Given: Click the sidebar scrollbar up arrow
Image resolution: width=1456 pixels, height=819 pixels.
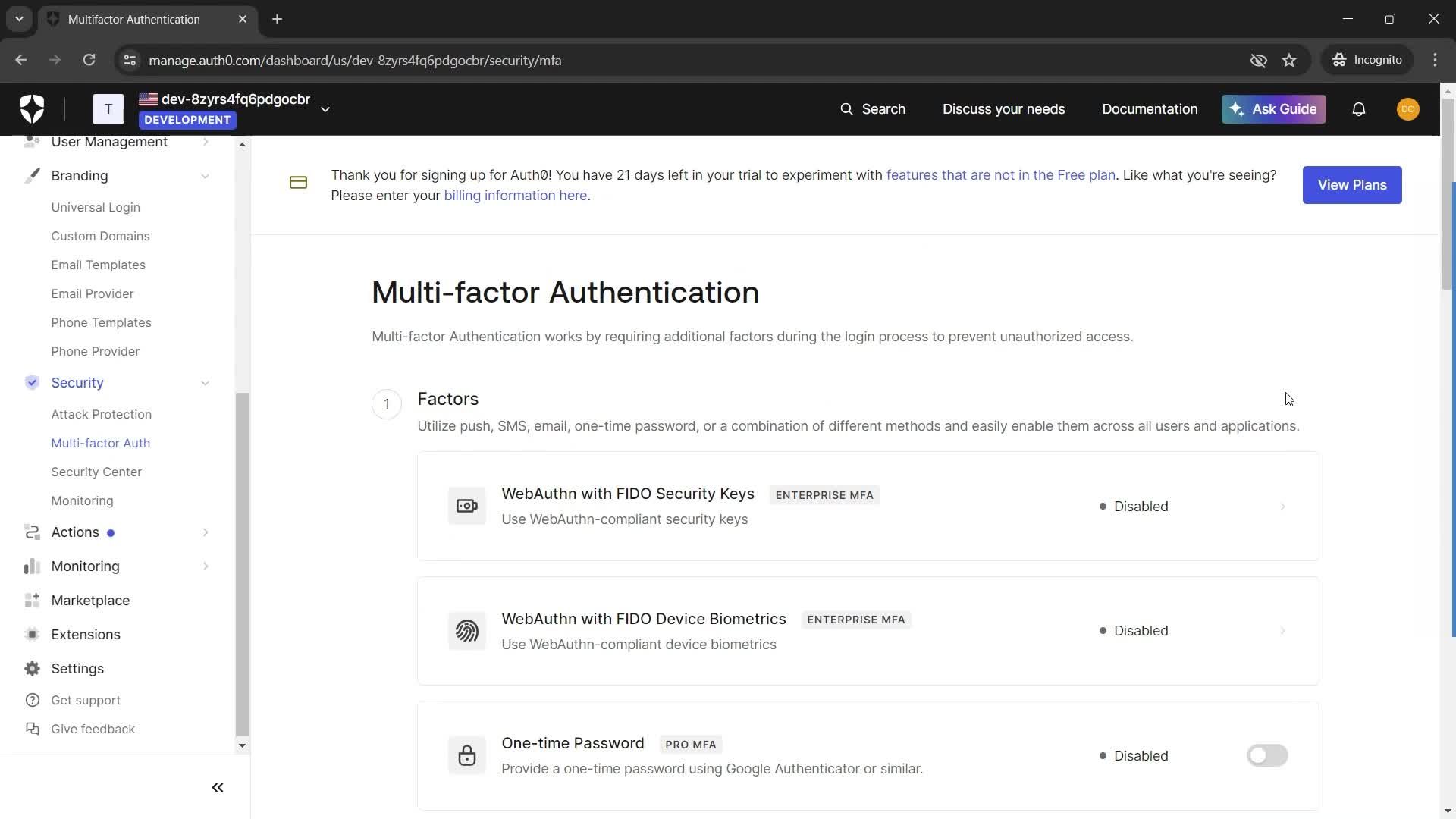Looking at the screenshot, I should [242, 144].
